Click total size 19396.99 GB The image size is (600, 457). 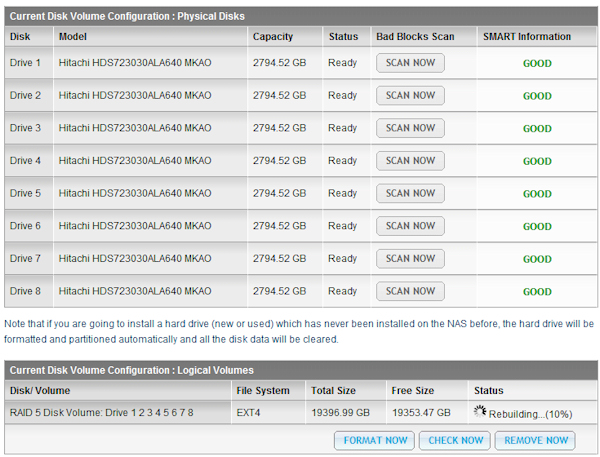[x=340, y=413]
